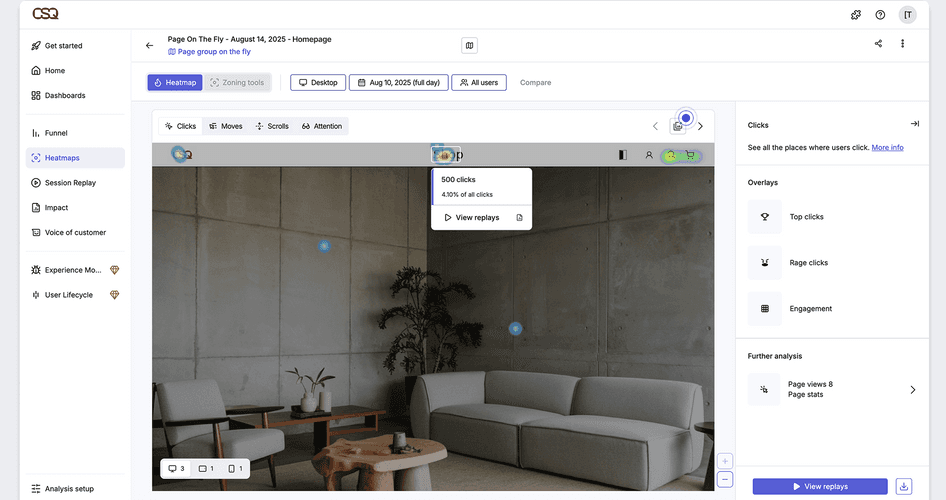This screenshot has height=500, width=946.
Task: Open the help question mark icon
Action: tap(880, 15)
